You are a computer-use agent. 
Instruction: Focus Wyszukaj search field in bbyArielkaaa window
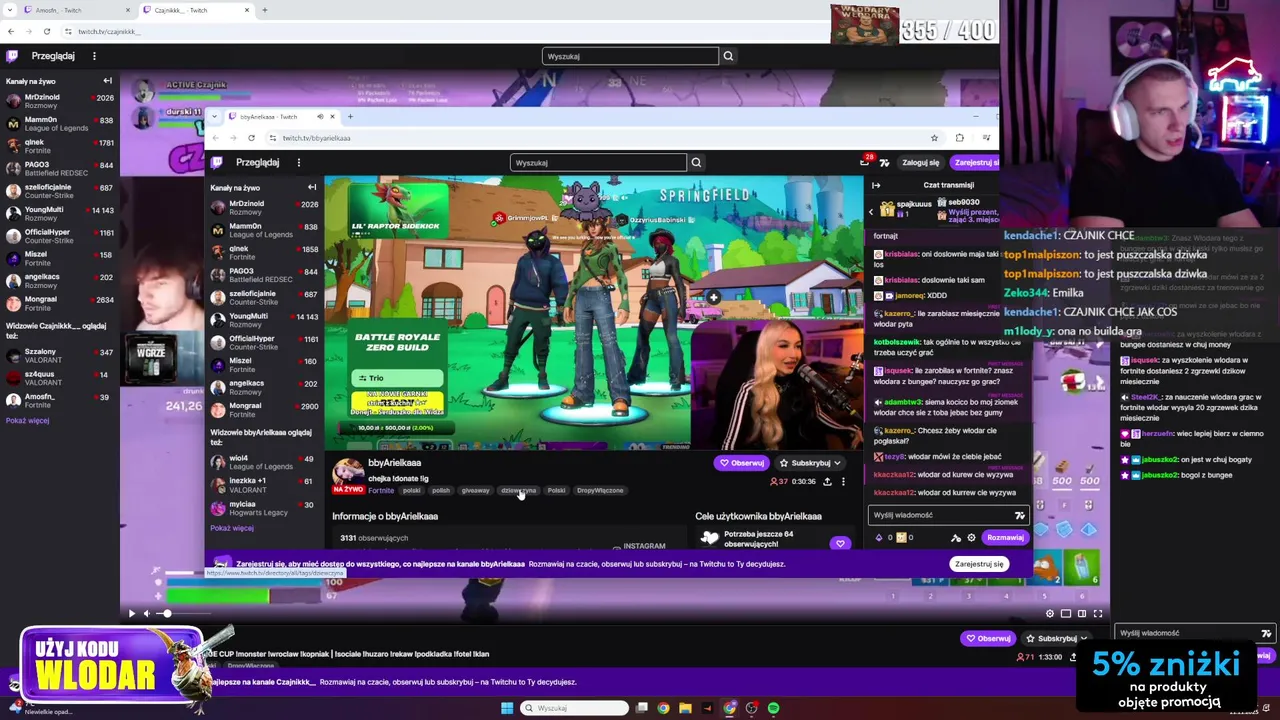click(598, 162)
